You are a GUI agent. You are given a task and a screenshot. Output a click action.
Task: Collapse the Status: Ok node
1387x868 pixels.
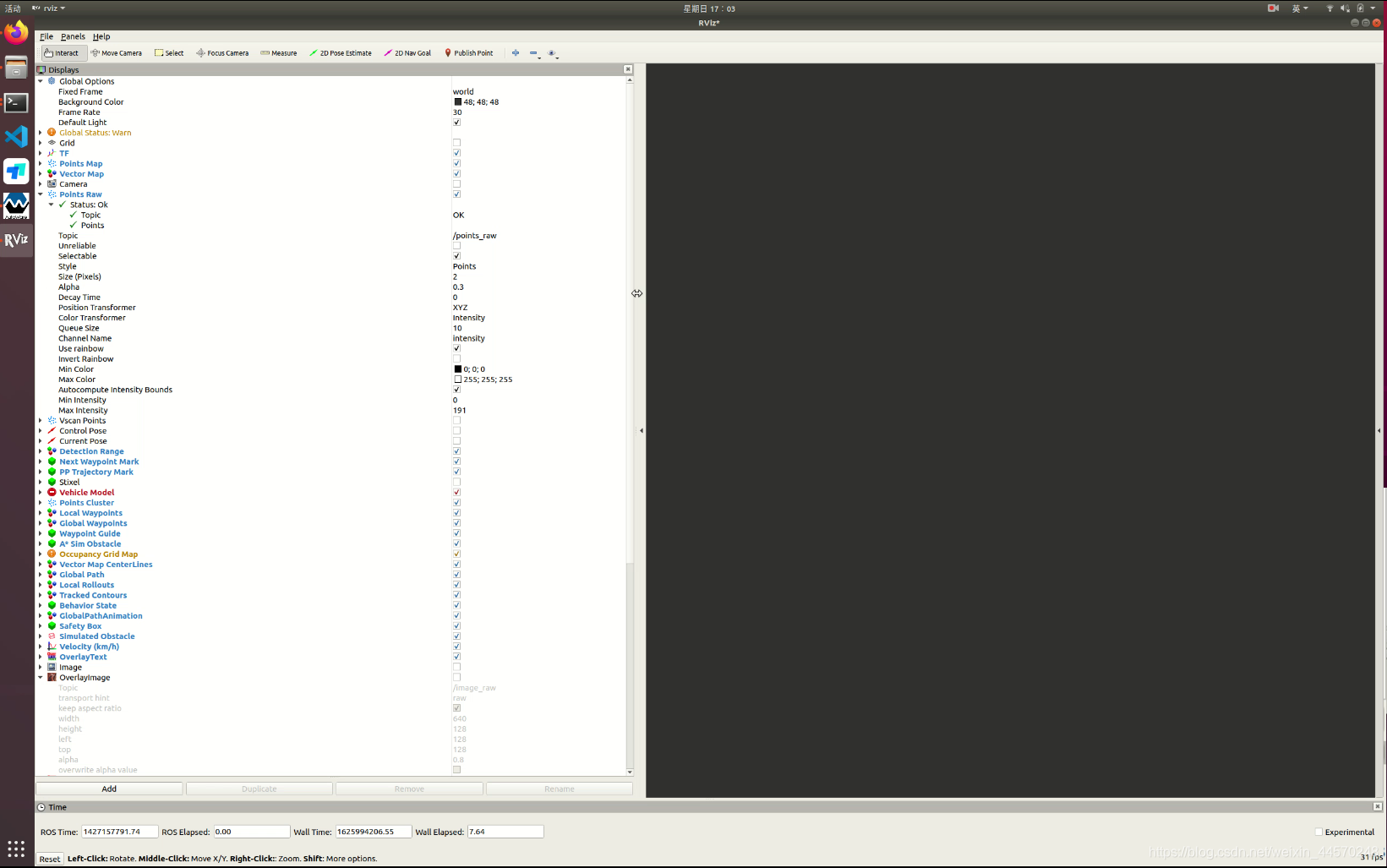point(52,205)
